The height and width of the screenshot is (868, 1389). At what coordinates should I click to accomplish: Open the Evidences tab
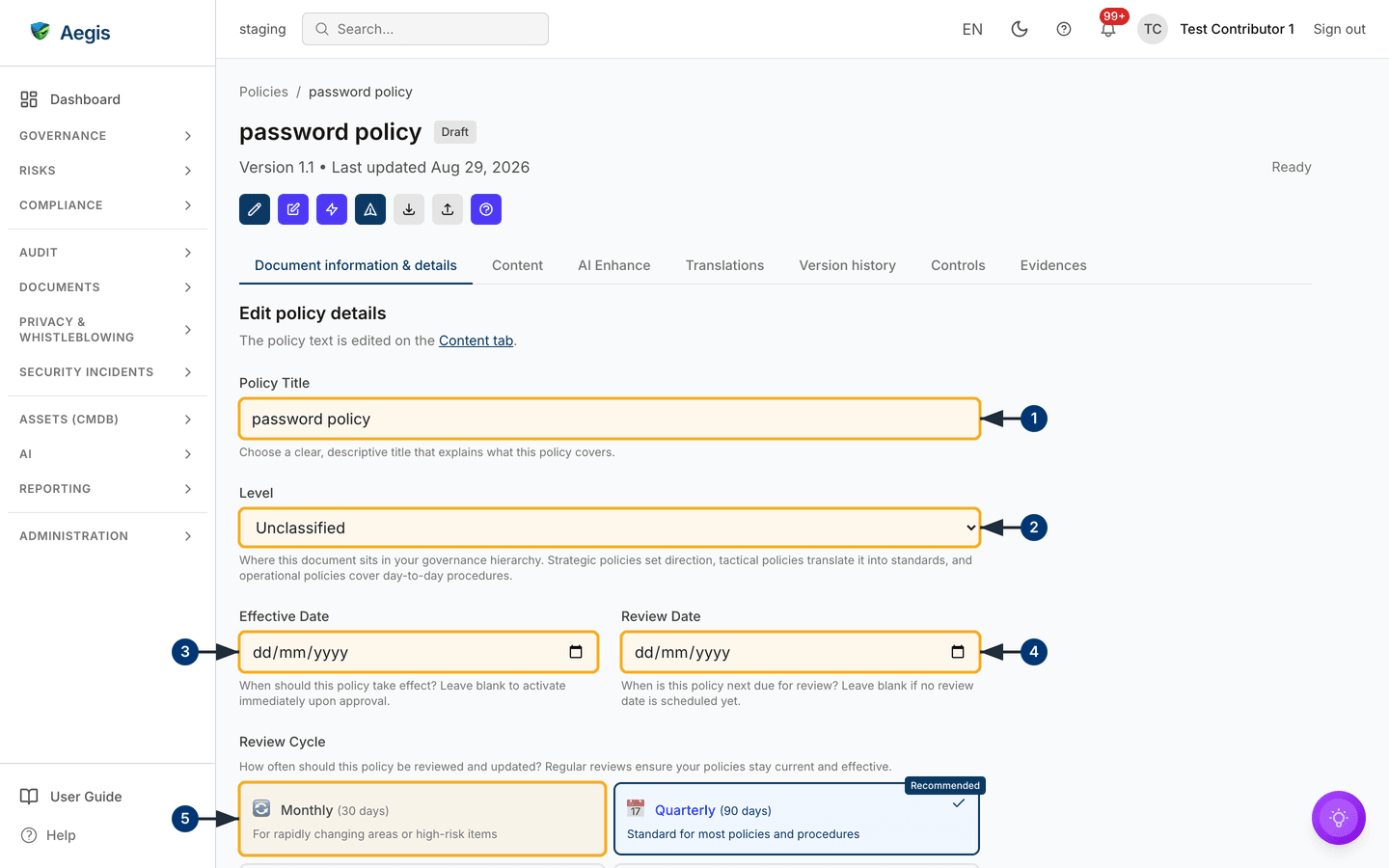click(1053, 265)
